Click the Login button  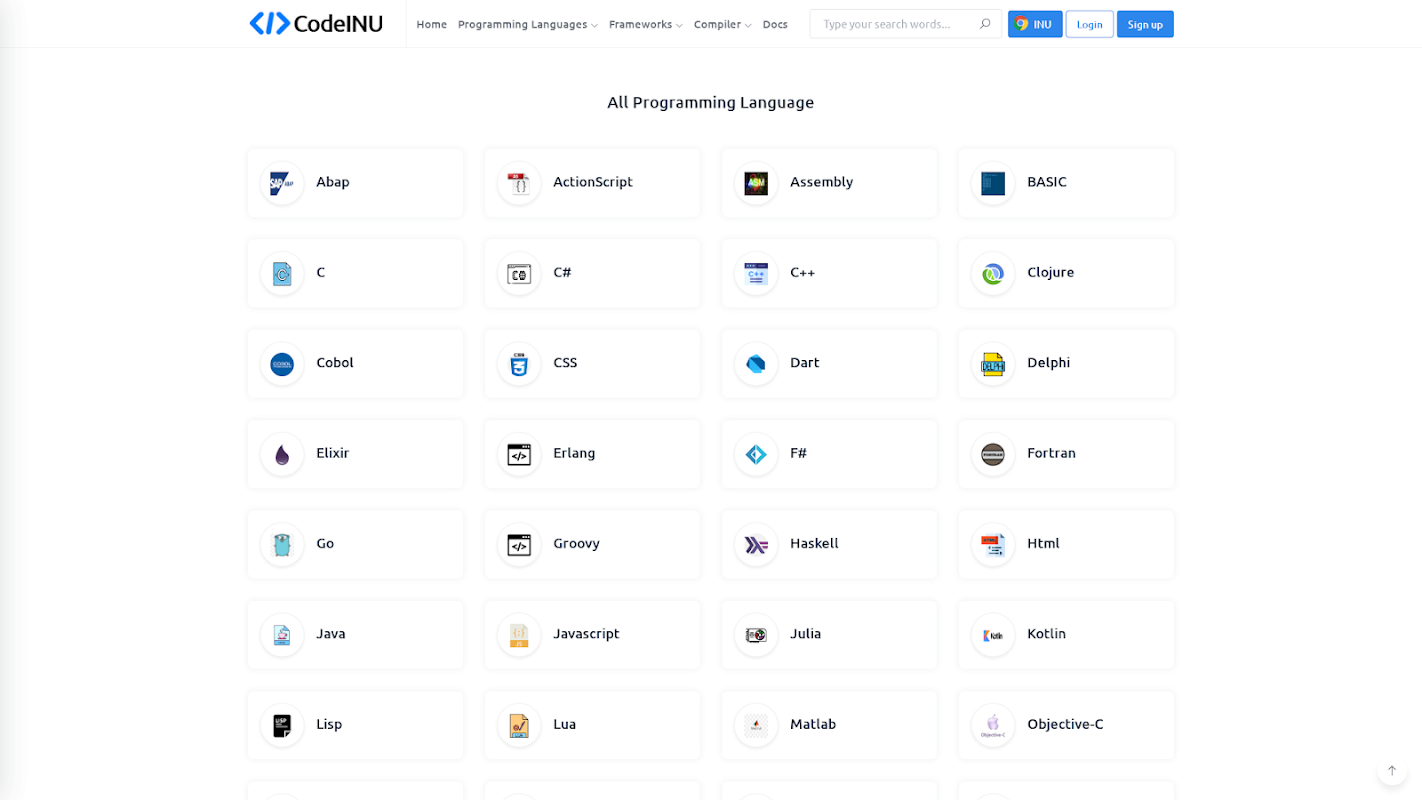(1090, 24)
